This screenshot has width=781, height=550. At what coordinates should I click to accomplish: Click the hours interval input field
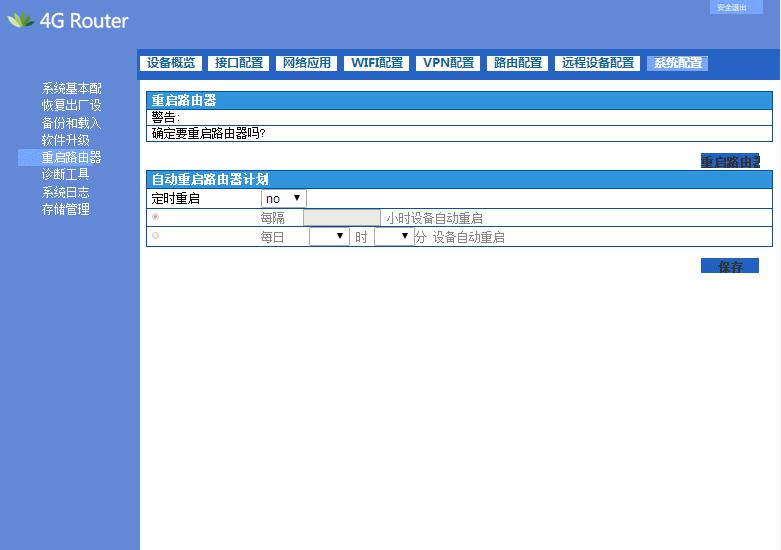coord(341,218)
